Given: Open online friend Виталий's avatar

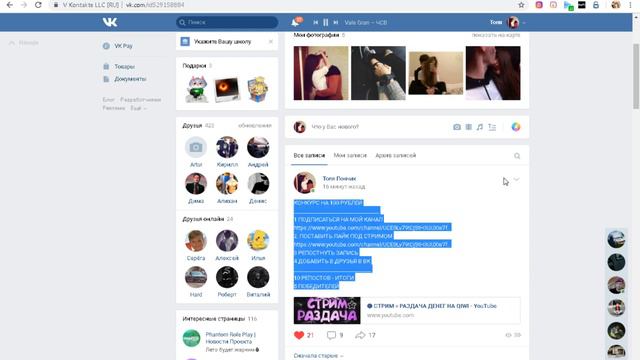Looking at the screenshot, I should [x=258, y=277].
